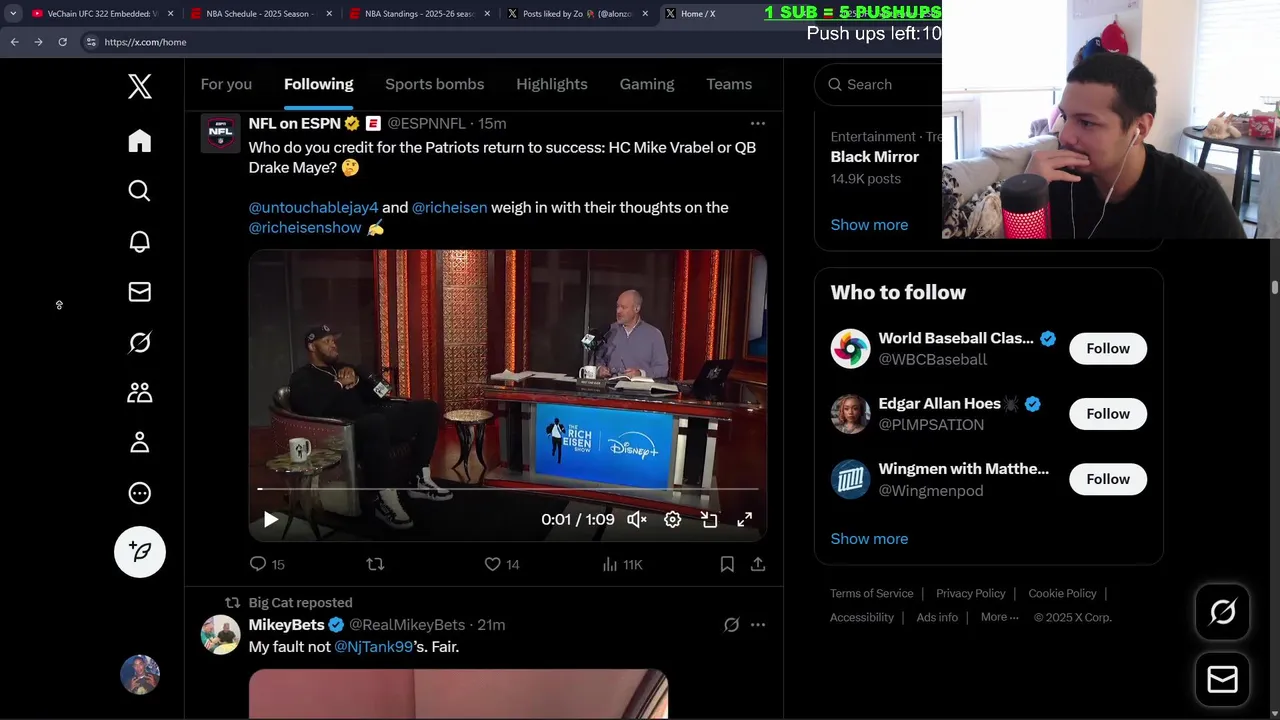
Task: Unmute the video player
Action: (637, 520)
